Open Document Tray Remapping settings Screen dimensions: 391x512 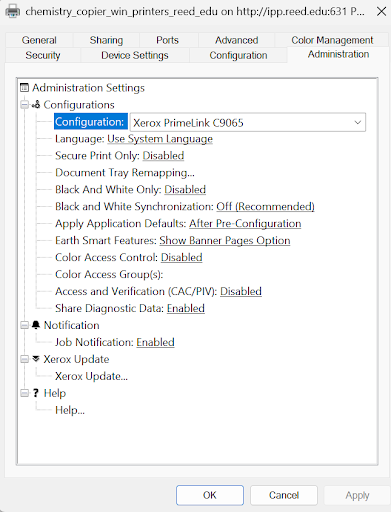[125, 173]
